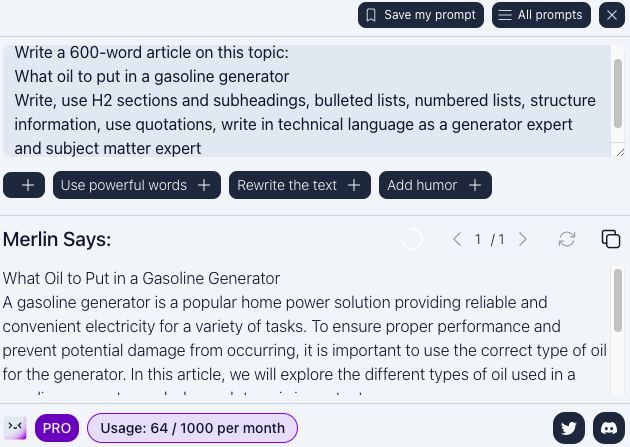Open Merlin's Twitter page
This screenshot has height=447, width=630.
569,428
